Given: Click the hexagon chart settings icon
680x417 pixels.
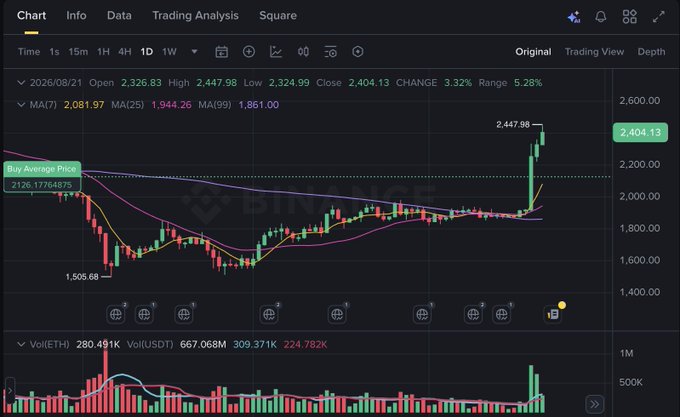Looking at the screenshot, I should point(358,52).
